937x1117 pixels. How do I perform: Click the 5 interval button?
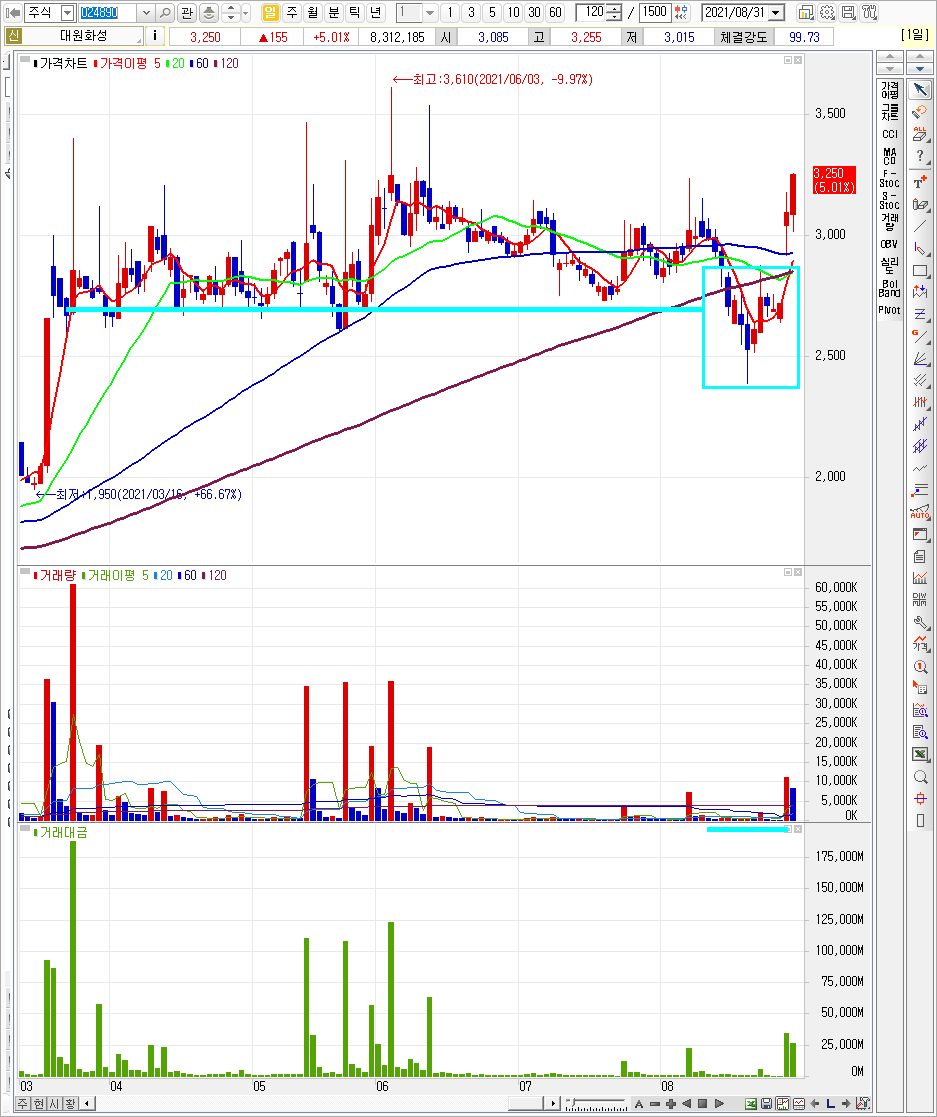492,12
